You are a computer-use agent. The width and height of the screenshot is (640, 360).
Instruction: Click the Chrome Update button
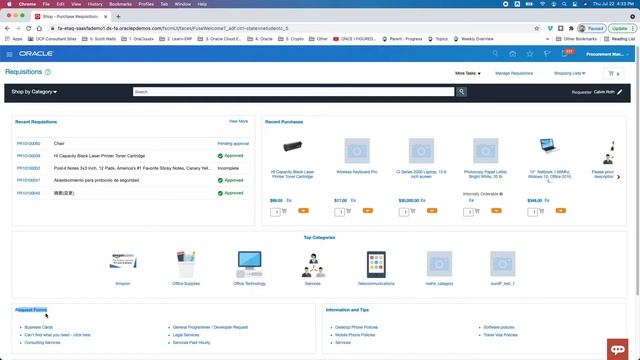coord(622,29)
